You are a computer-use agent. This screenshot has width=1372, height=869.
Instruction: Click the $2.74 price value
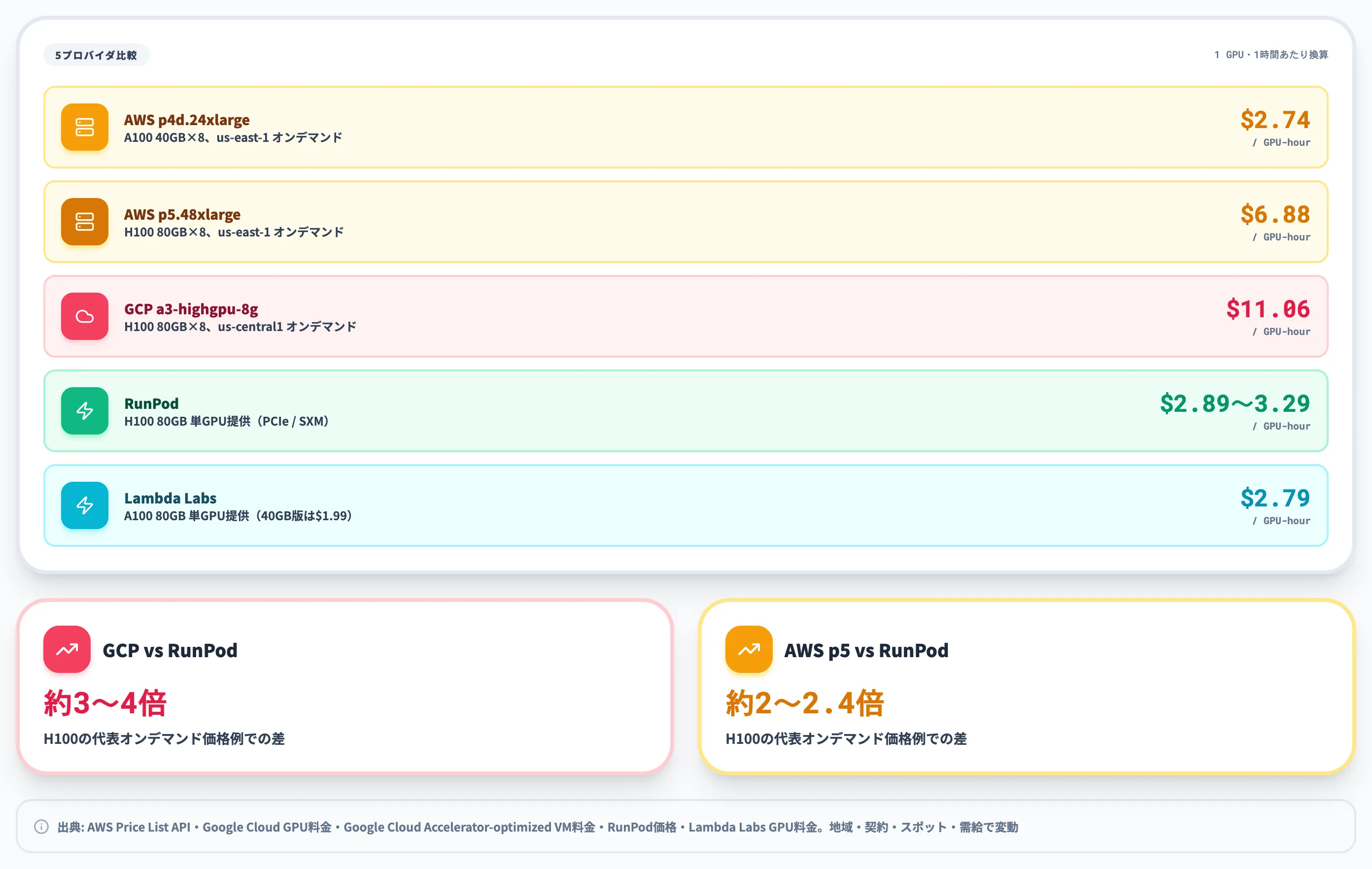pos(1275,120)
